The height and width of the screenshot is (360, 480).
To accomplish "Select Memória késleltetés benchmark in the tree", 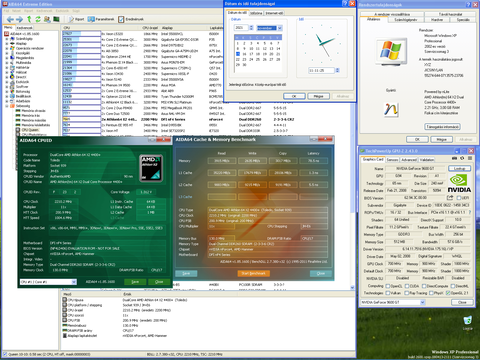I will pos(33,125).
